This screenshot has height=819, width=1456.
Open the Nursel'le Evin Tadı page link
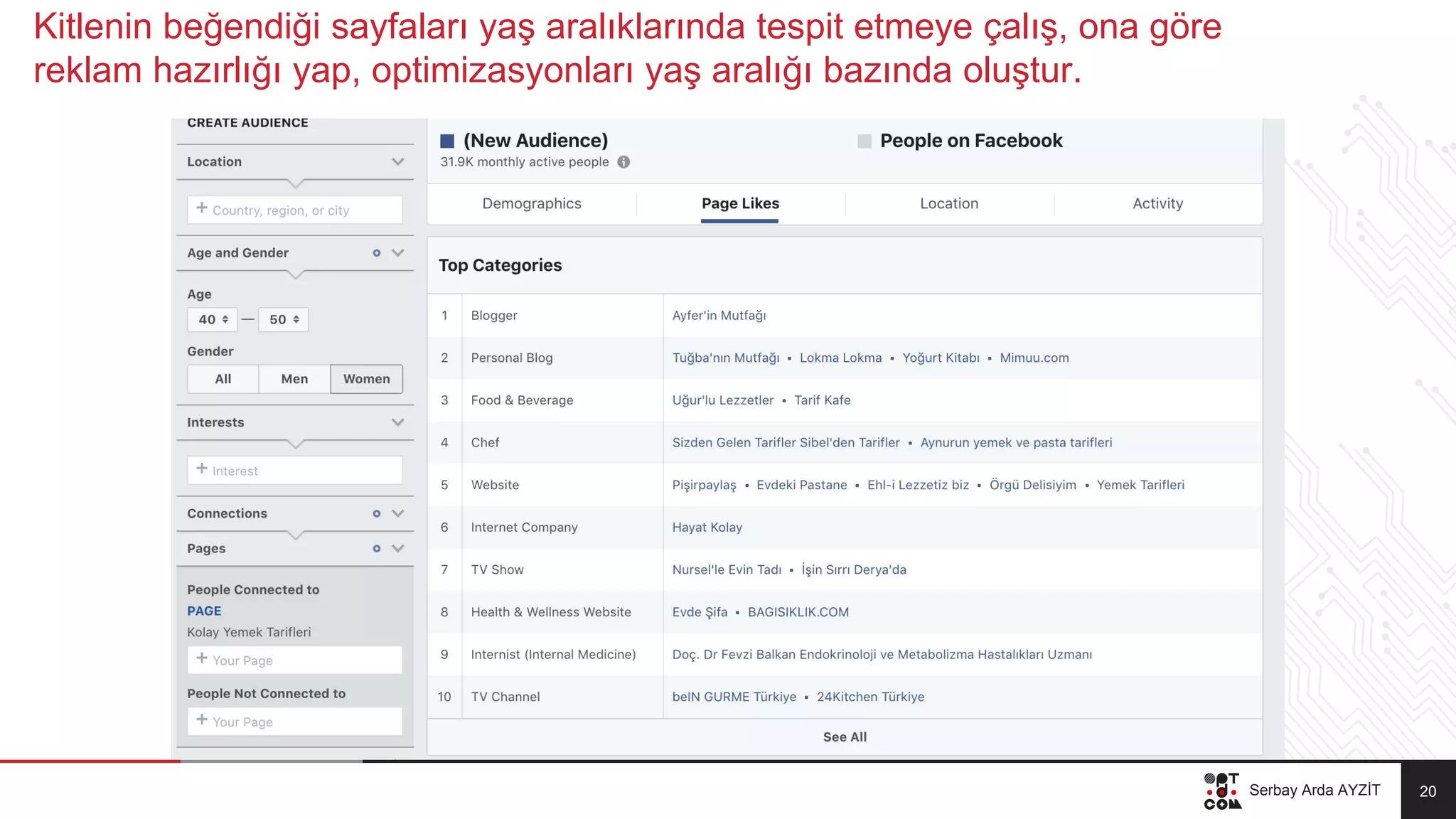click(727, 569)
